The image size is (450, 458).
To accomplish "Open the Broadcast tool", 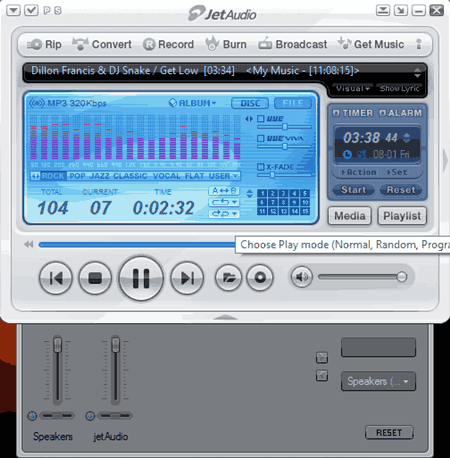I will (293, 44).
